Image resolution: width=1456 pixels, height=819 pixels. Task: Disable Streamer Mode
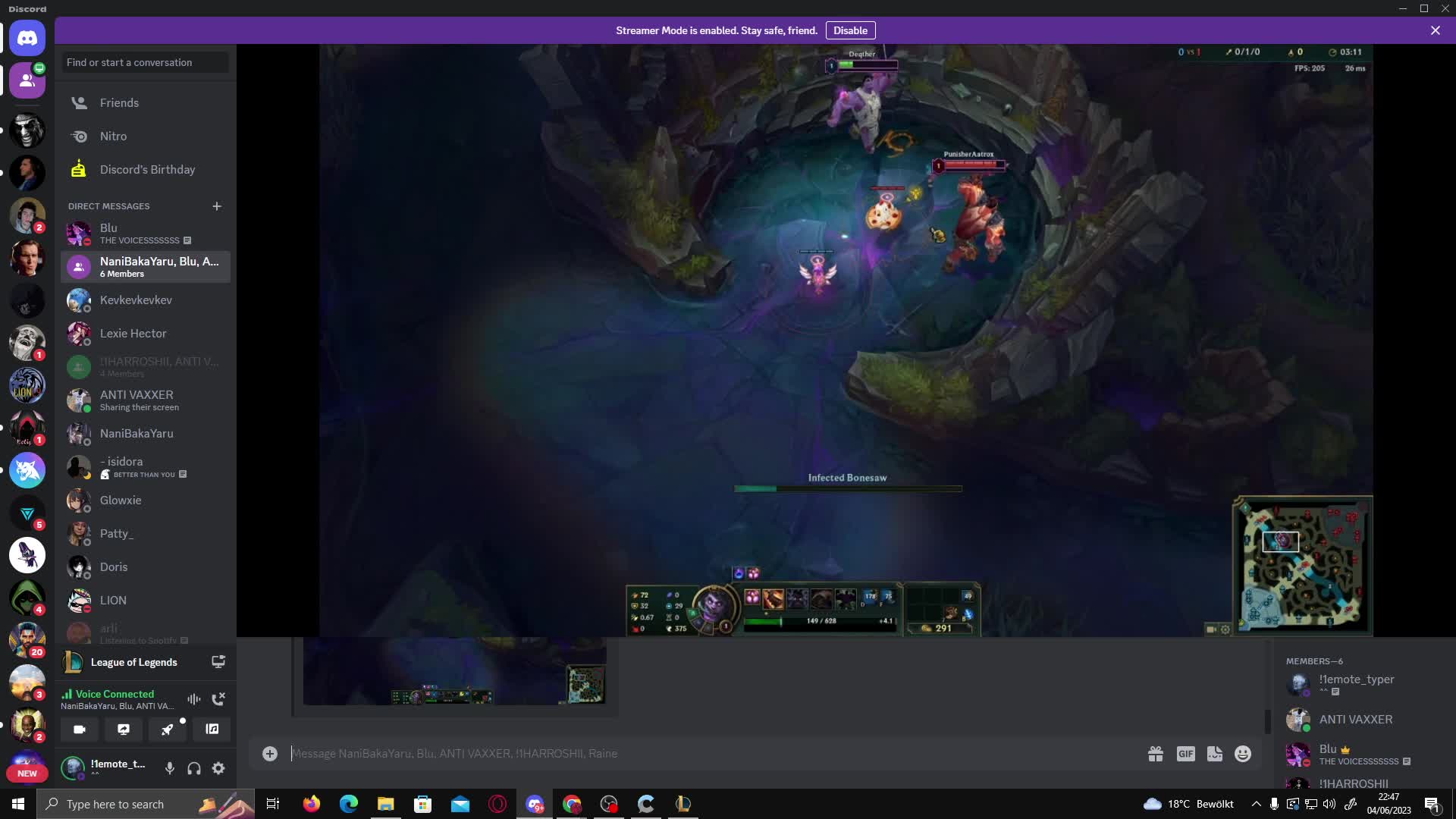click(x=850, y=30)
